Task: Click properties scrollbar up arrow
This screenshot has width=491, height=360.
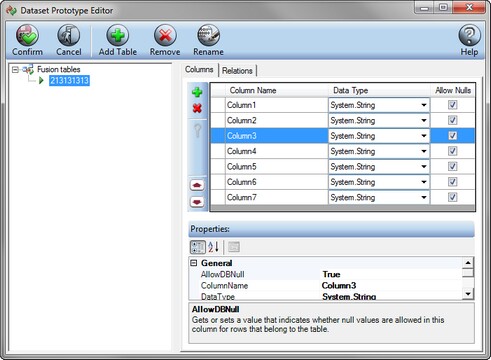Action: [468, 263]
